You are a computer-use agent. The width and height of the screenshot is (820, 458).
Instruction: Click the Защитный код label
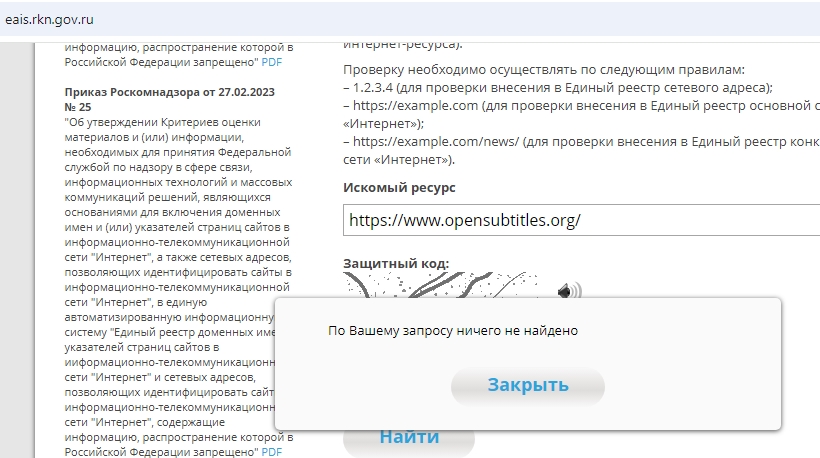click(396, 264)
